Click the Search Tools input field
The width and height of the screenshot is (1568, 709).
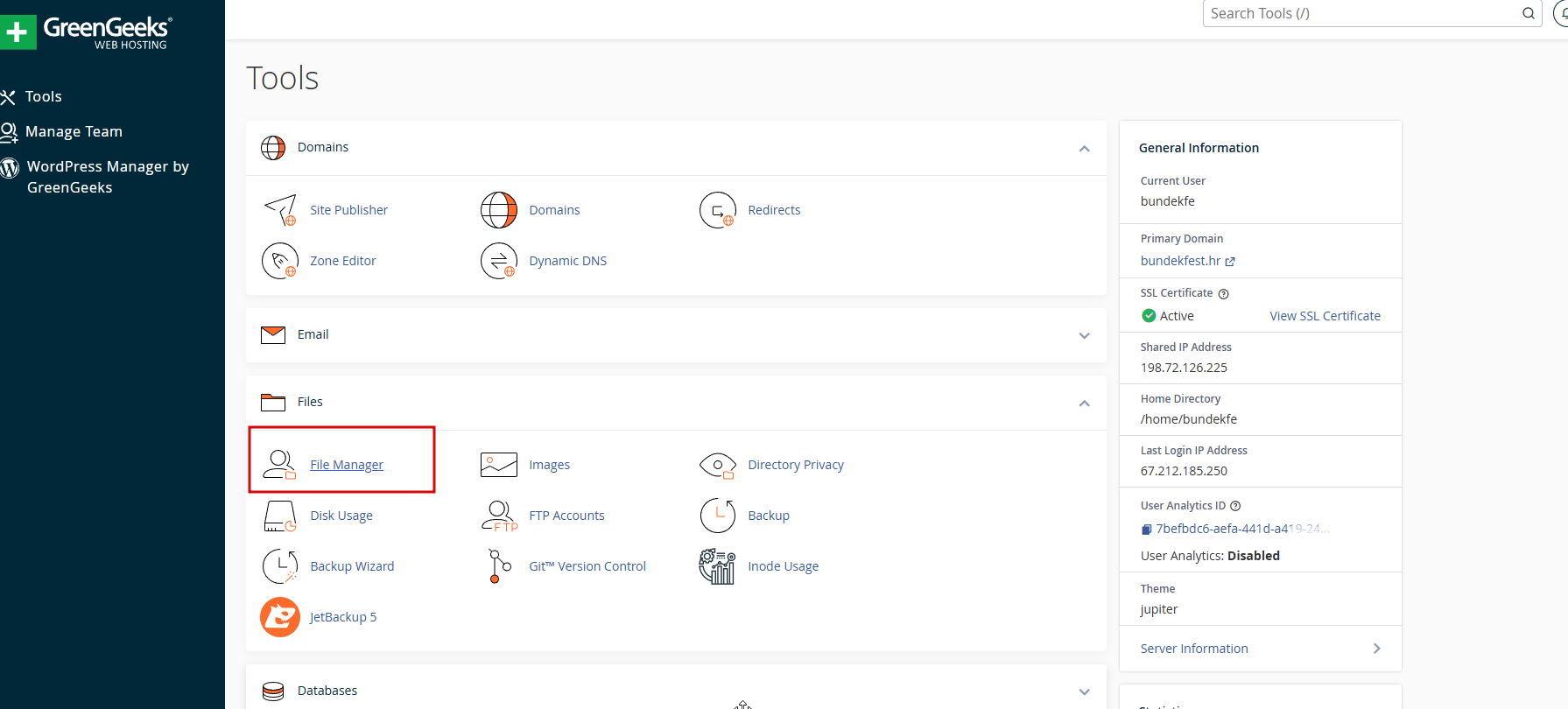[1361, 13]
